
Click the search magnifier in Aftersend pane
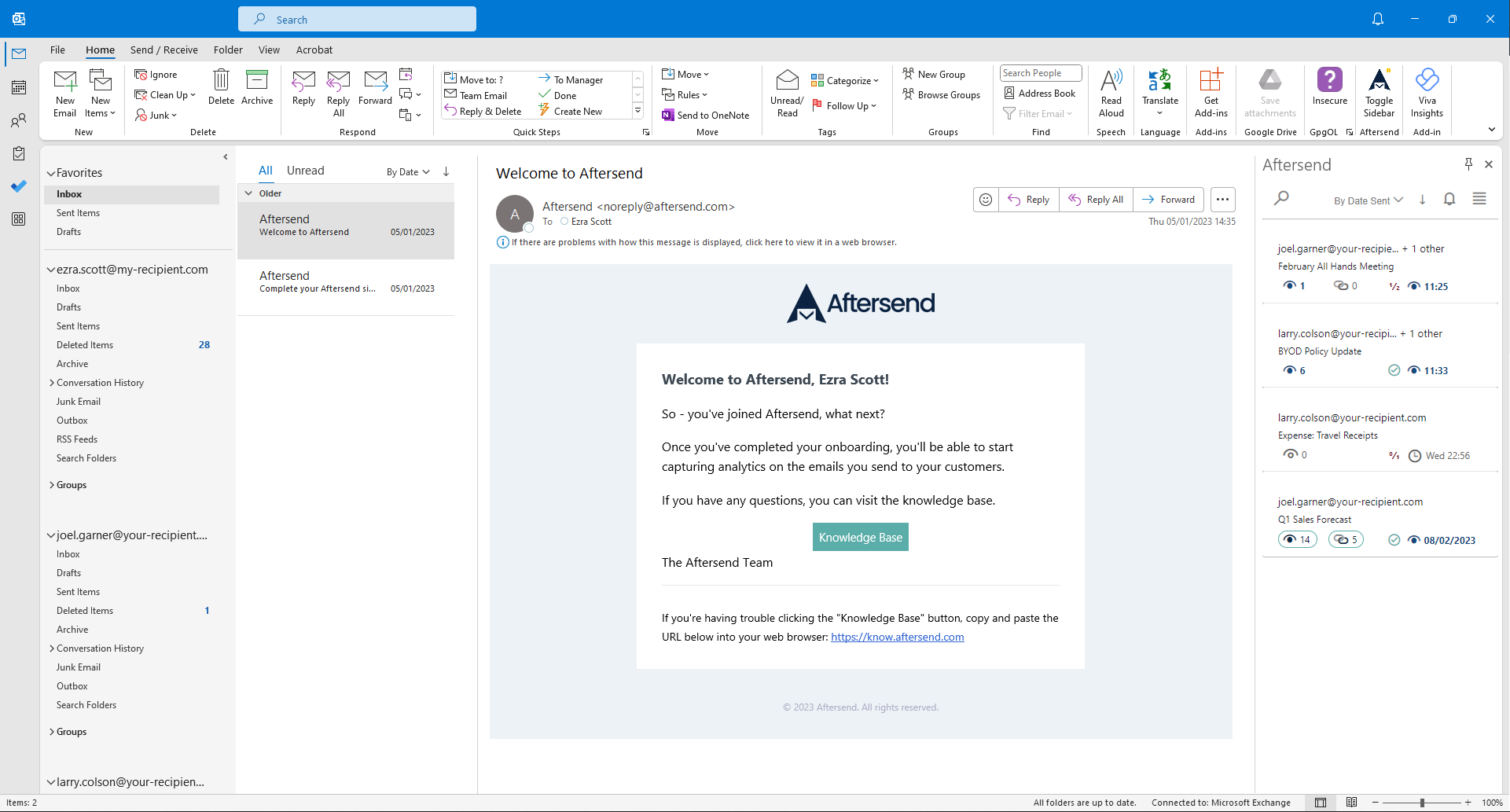coord(1281,198)
